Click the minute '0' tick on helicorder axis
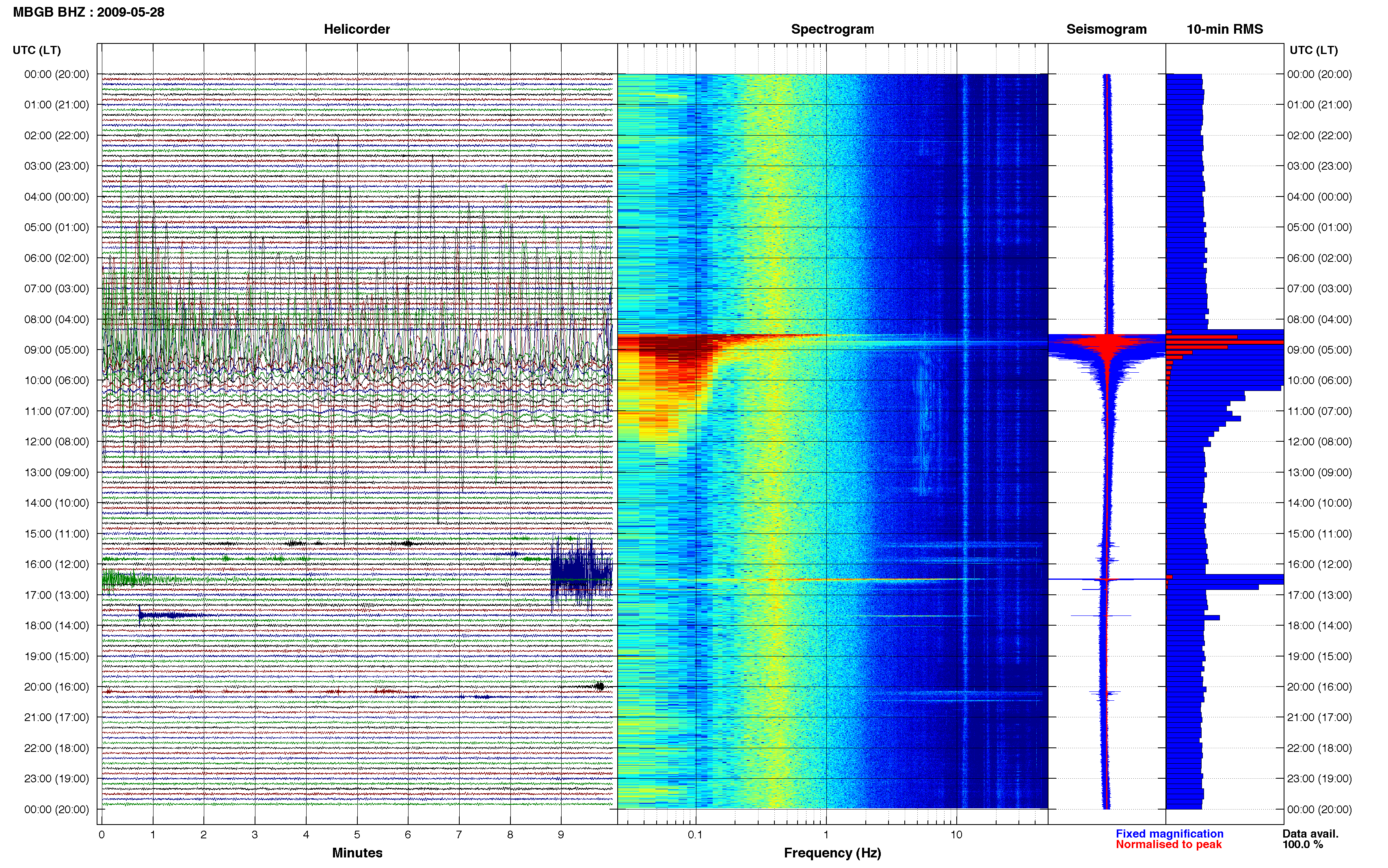The width and height of the screenshot is (1388, 868). [102, 835]
